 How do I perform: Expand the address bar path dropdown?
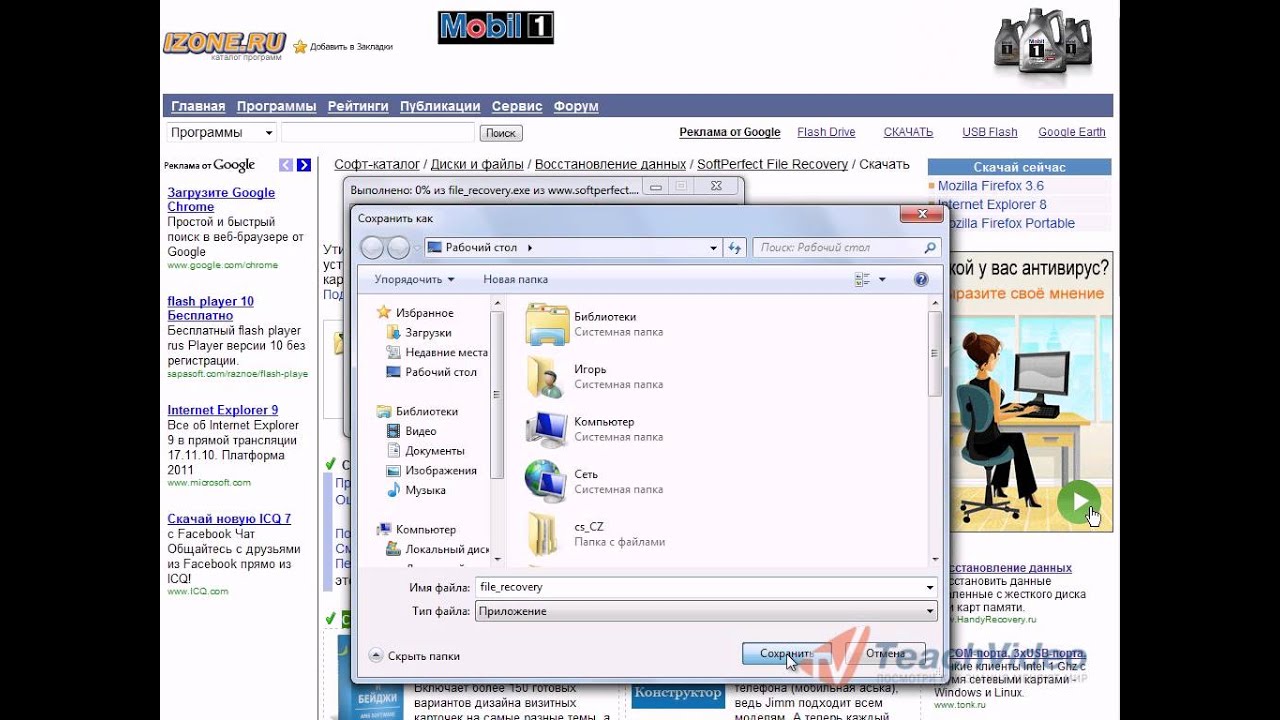click(713, 248)
